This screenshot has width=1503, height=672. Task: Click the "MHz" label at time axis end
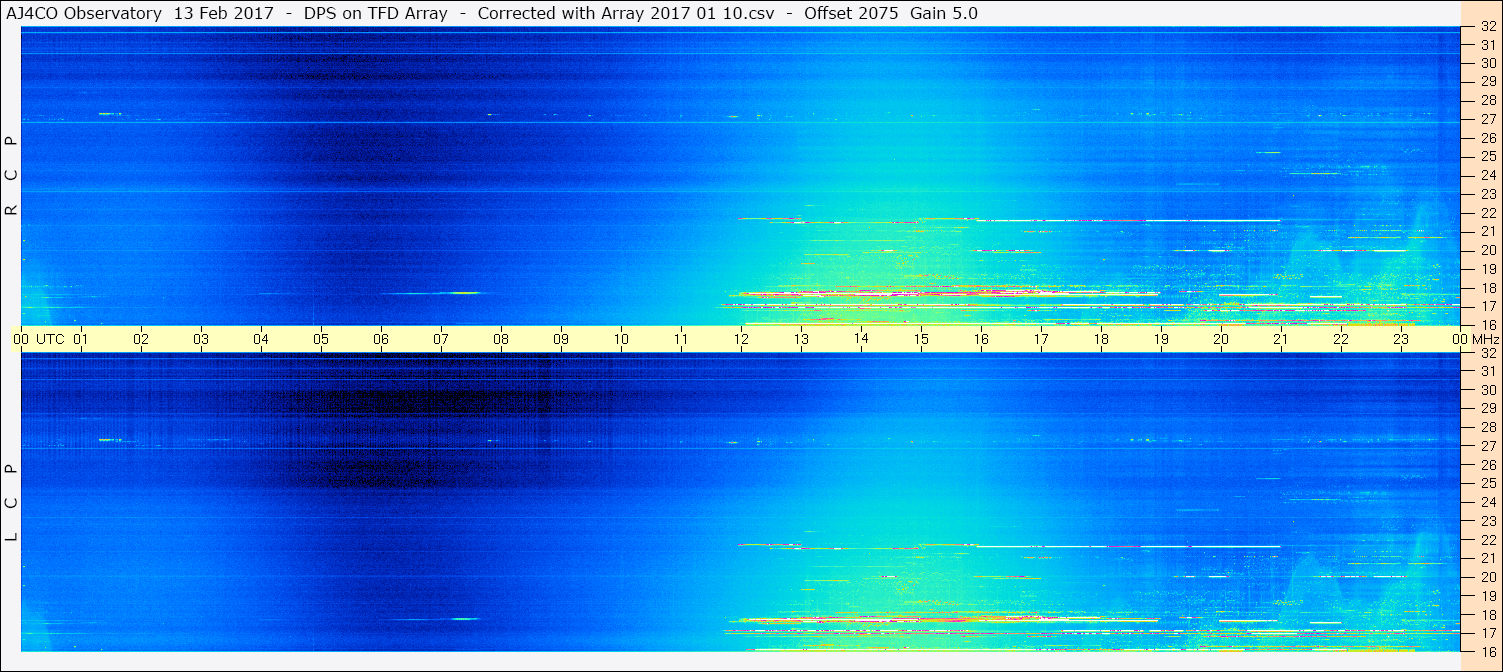point(1485,339)
